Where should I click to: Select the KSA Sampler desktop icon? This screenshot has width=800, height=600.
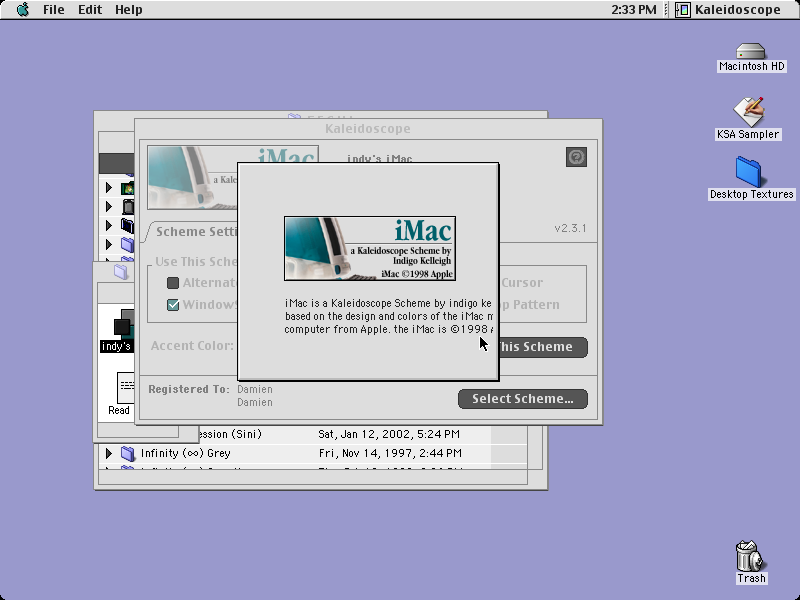748,118
